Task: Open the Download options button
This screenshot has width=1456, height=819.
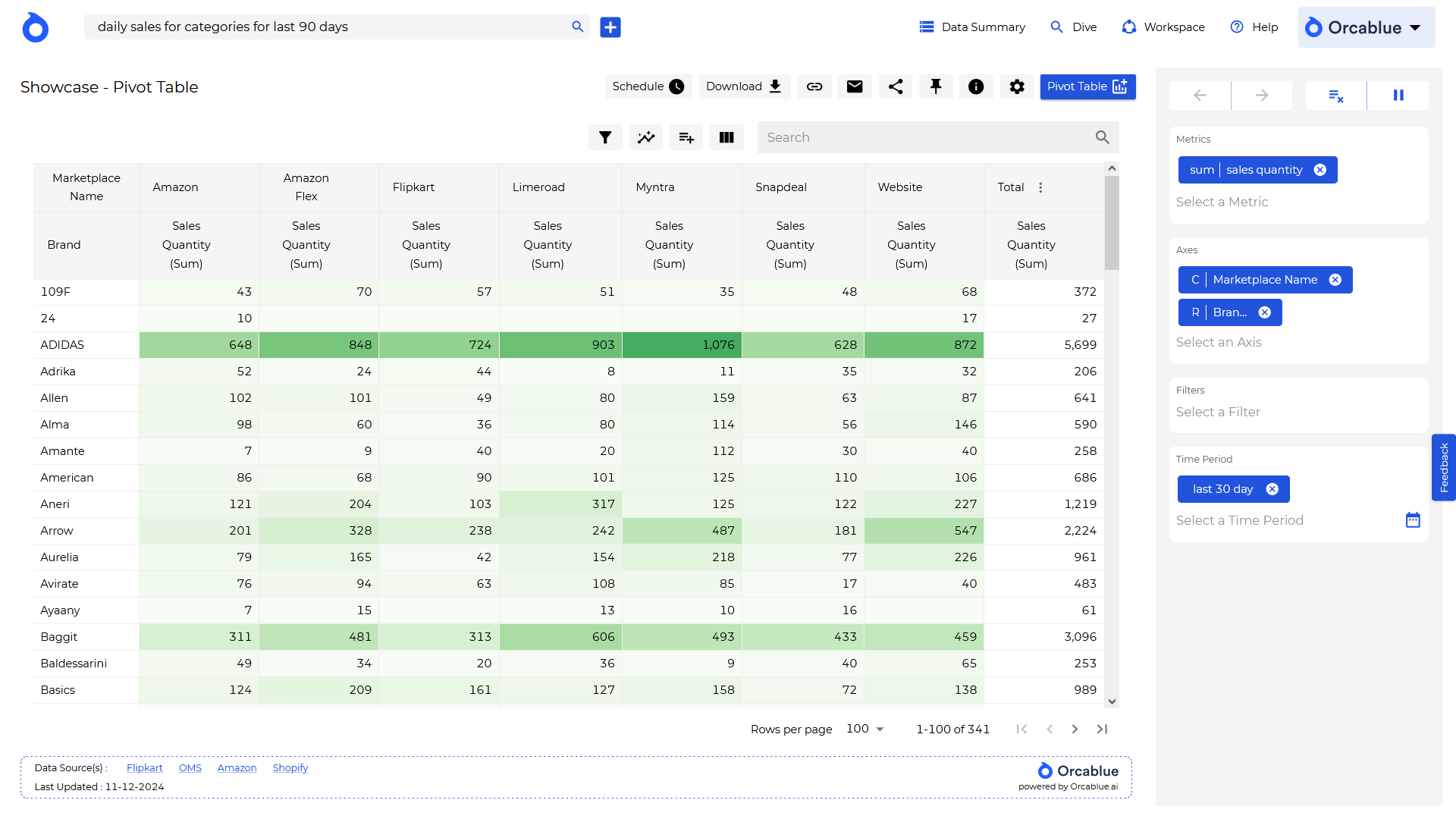Action: (744, 86)
